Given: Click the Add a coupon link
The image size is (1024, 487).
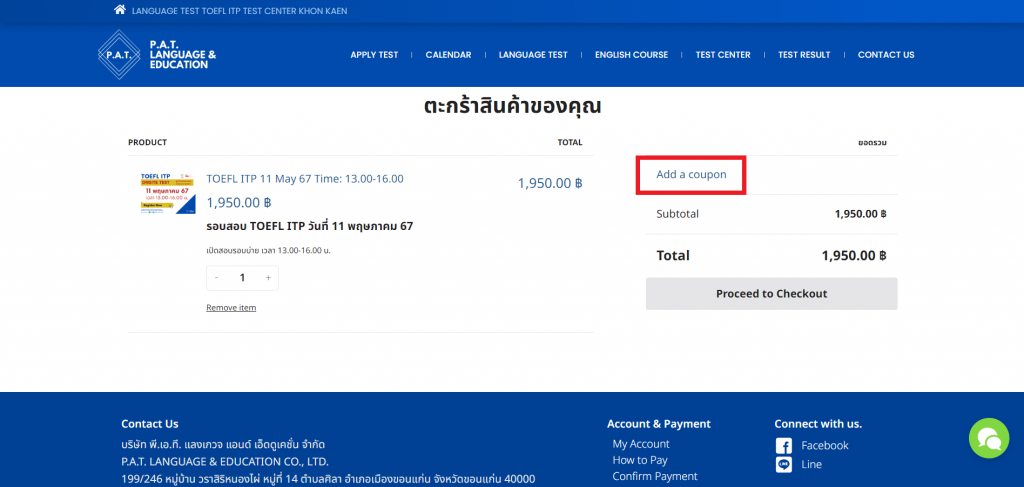Looking at the screenshot, I should pos(691,174).
